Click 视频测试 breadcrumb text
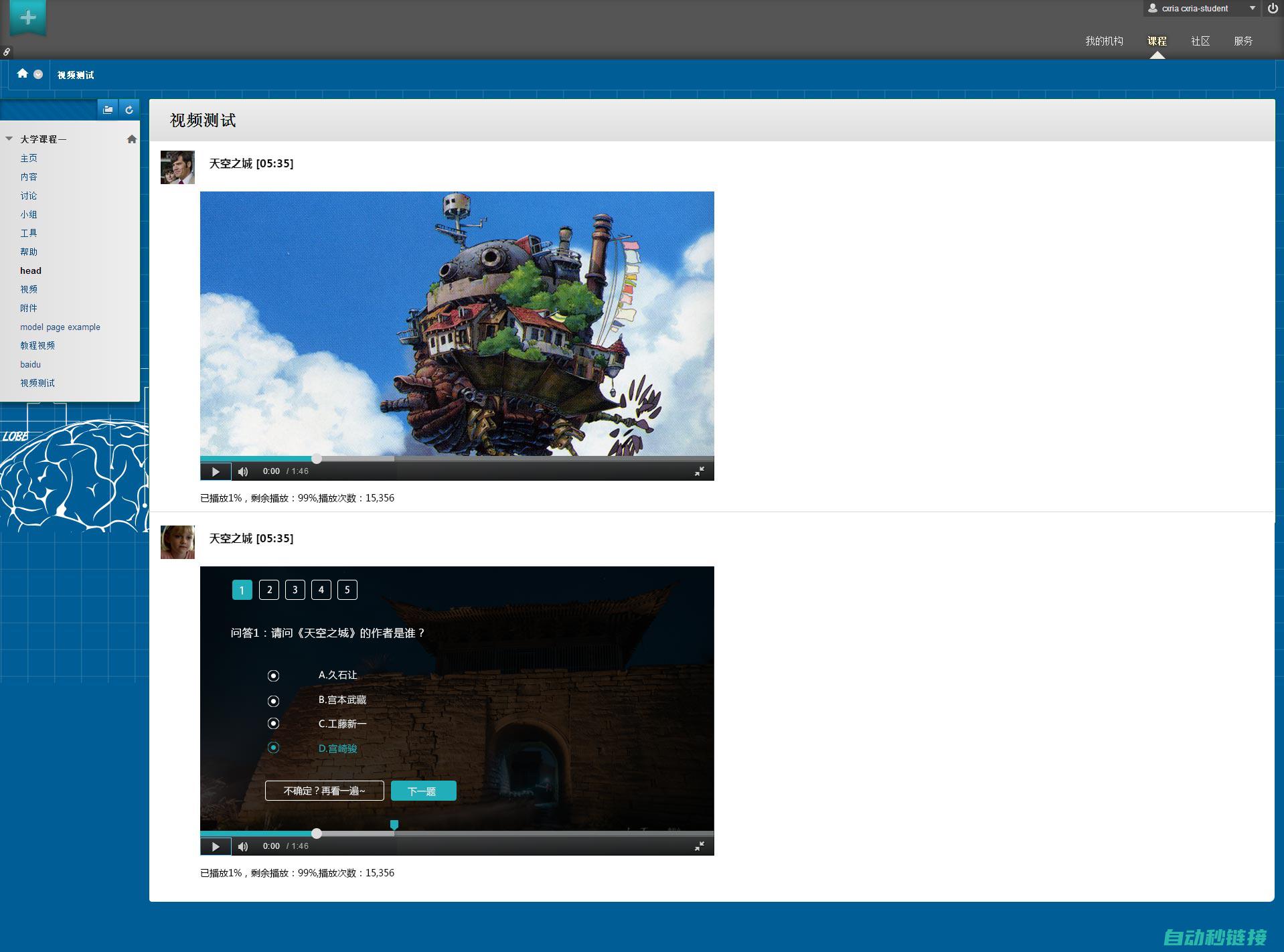 (76, 75)
